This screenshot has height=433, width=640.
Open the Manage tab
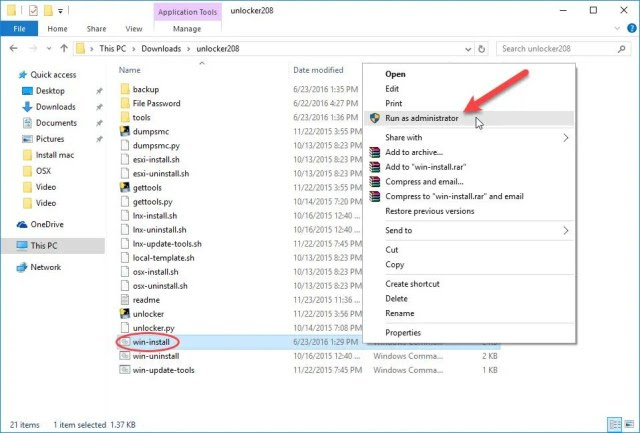[187, 29]
